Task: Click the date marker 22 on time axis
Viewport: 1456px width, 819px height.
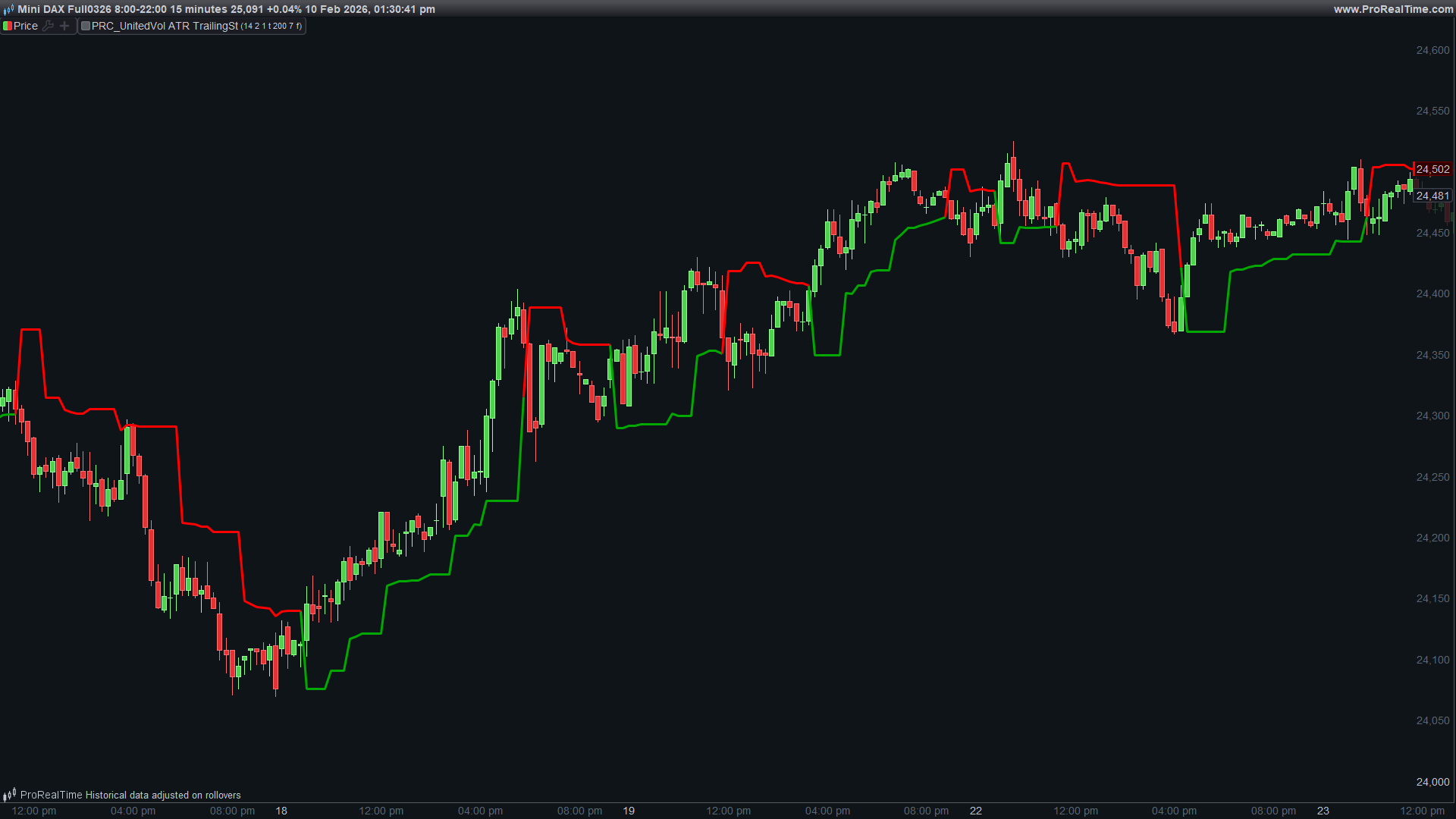Action: pyautogui.click(x=975, y=811)
